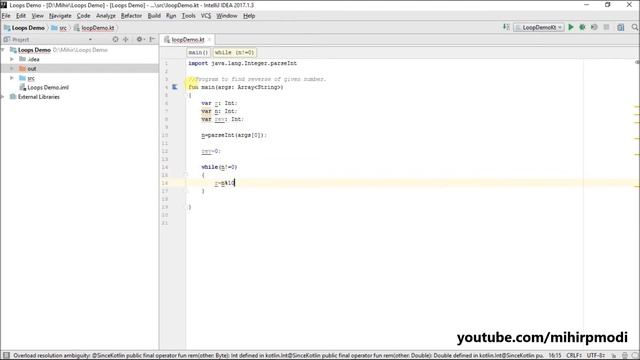The height and width of the screenshot is (360, 640).
Task: Click the 16:15 cursor position indicator
Action: click(555, 356)
